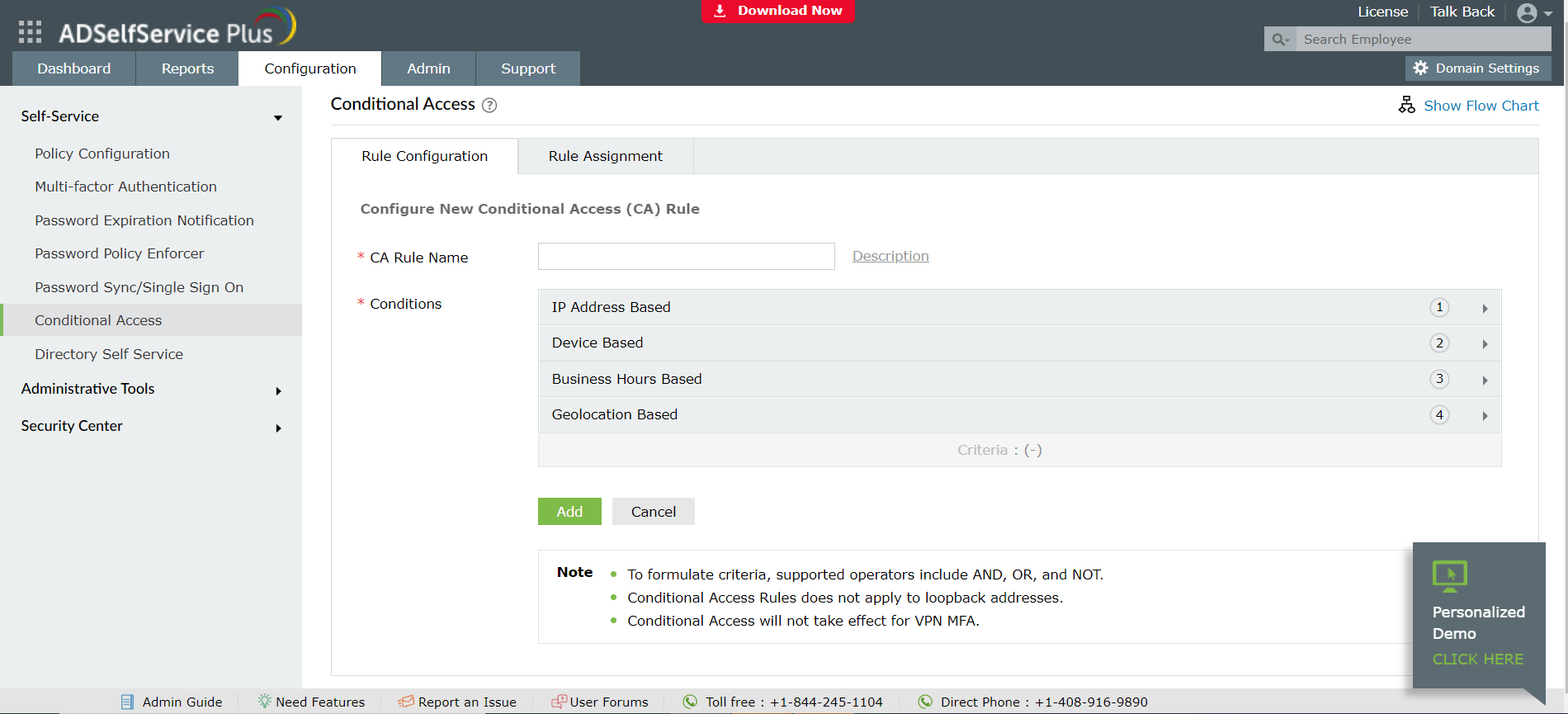The height and width of the screenshot is (714, 1568).
Task: Open the Admin Guide link
Action: pyautogui.click(x=182, y=702)
